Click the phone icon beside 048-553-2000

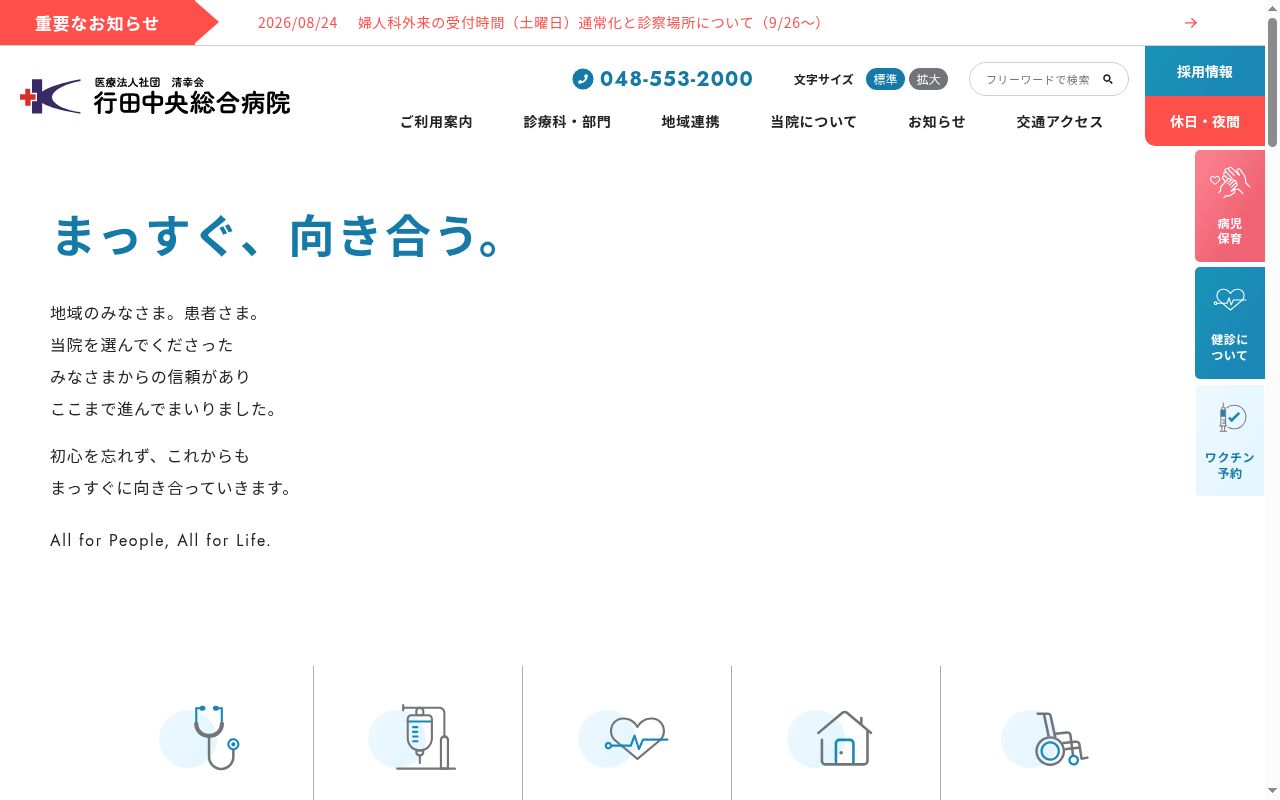coord(583,79)
